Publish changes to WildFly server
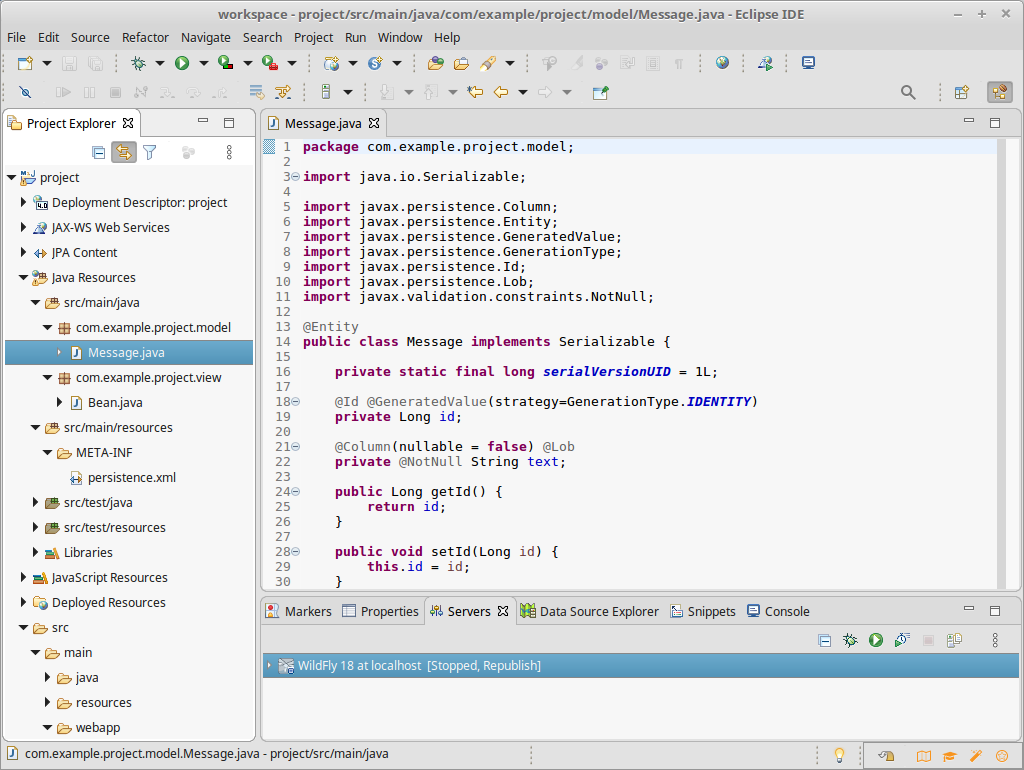Image resolution: width=1024 pixels, height=770 pixels. pos(951,640)
